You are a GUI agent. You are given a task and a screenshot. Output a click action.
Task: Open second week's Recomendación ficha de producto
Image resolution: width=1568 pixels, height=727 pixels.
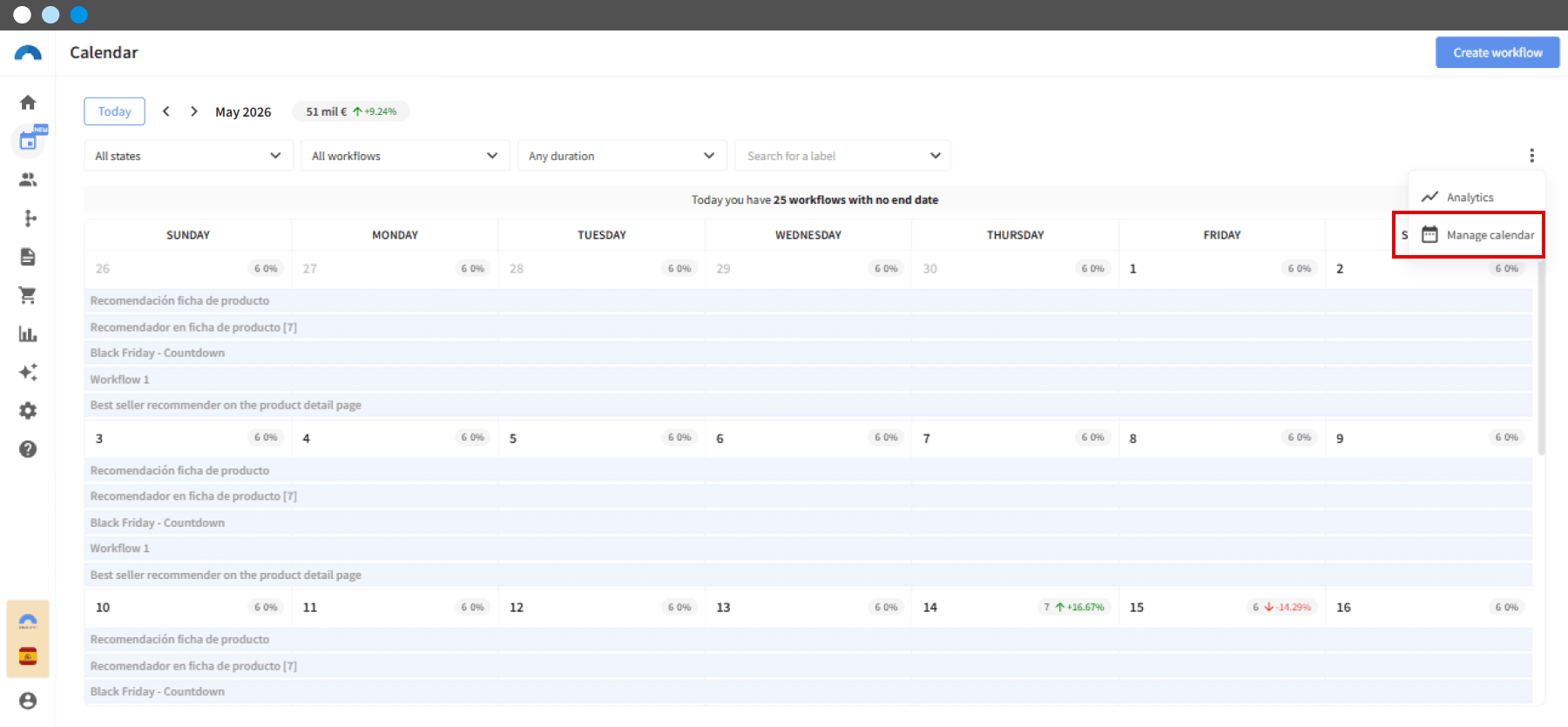pos(809,470)
